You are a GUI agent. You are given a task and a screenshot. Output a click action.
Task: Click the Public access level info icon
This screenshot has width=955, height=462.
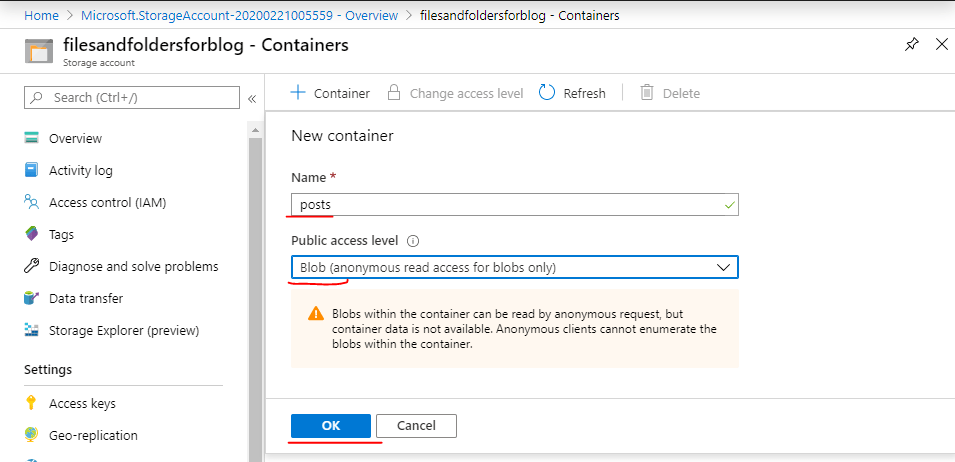pyautogui.click(x=413, y=241)
